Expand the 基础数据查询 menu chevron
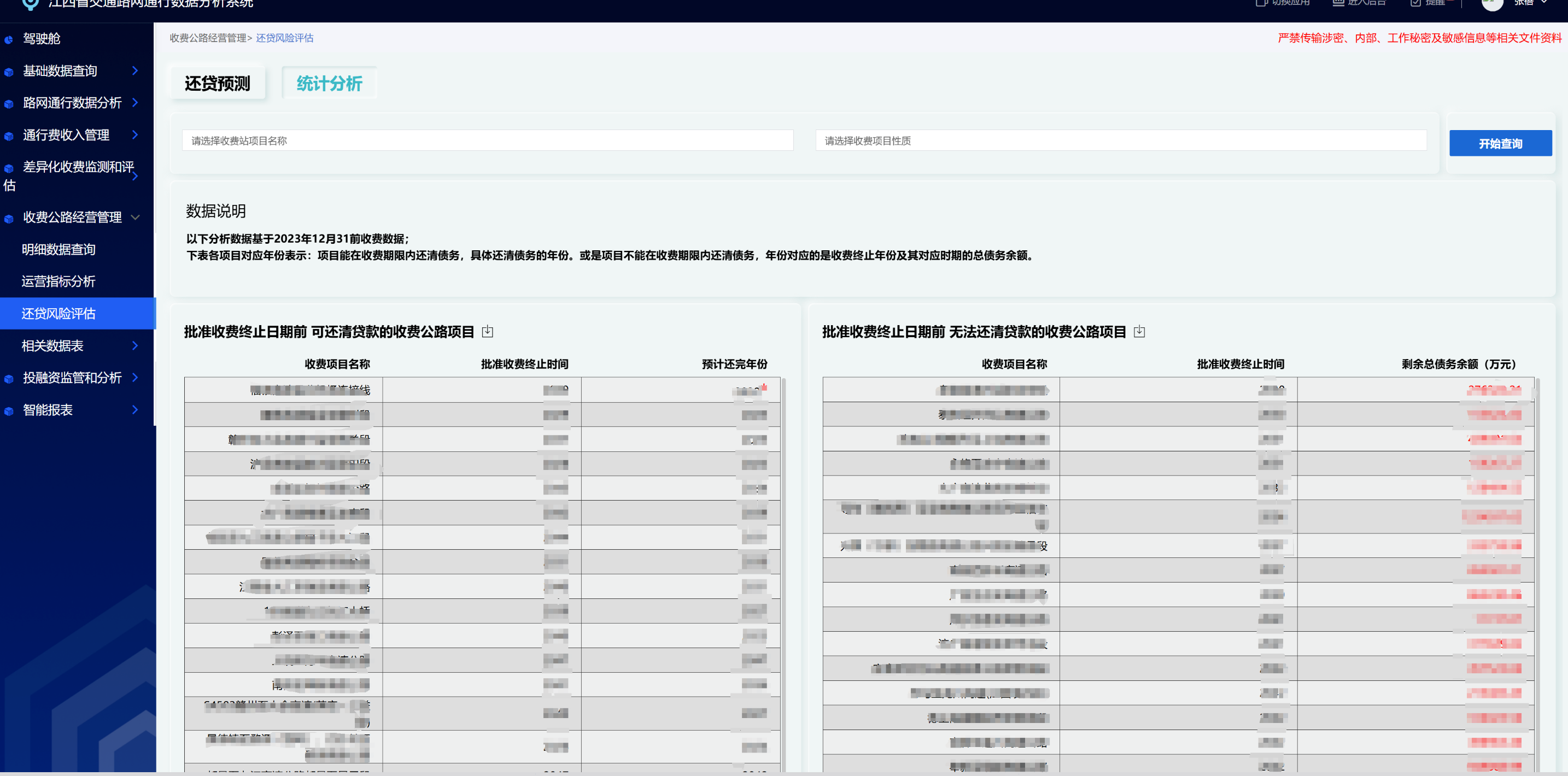Image resolution: width=1568 pixels, height=776 pixels. 135,70
